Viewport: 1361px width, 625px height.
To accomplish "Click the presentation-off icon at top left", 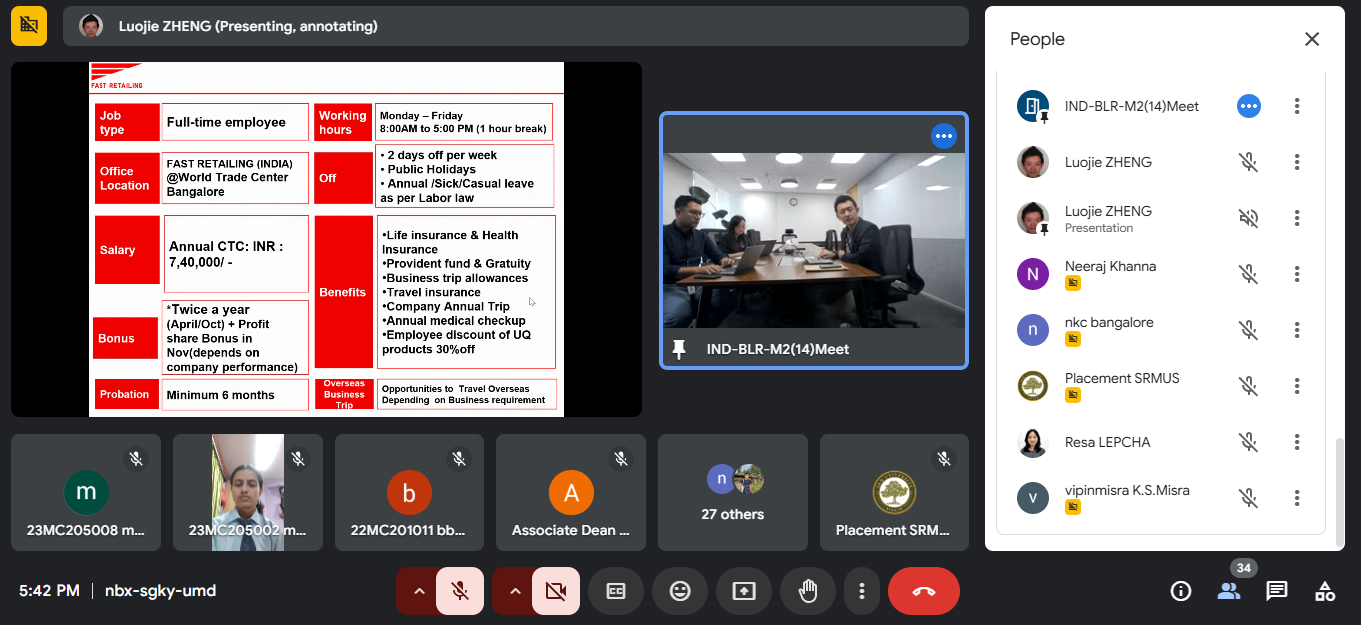I will click(29, 26).
